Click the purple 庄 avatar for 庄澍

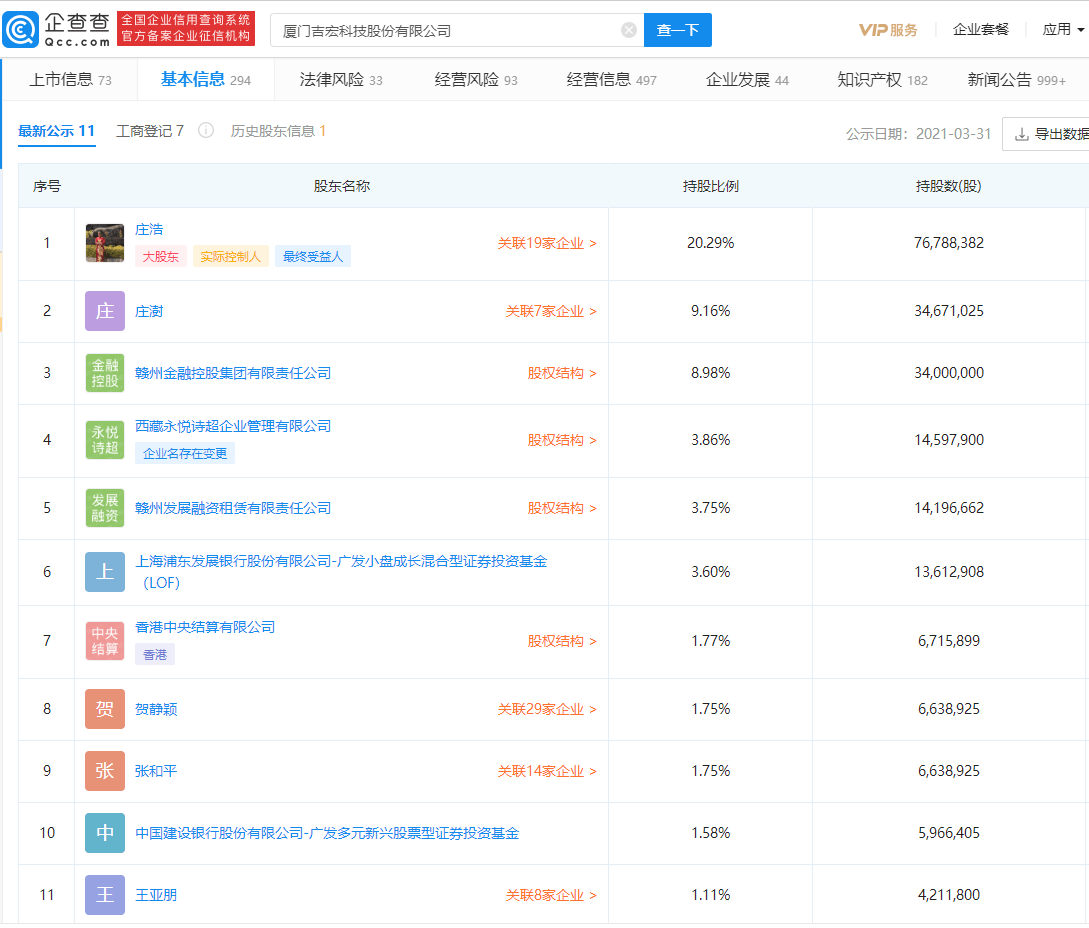tap(105, 311)
